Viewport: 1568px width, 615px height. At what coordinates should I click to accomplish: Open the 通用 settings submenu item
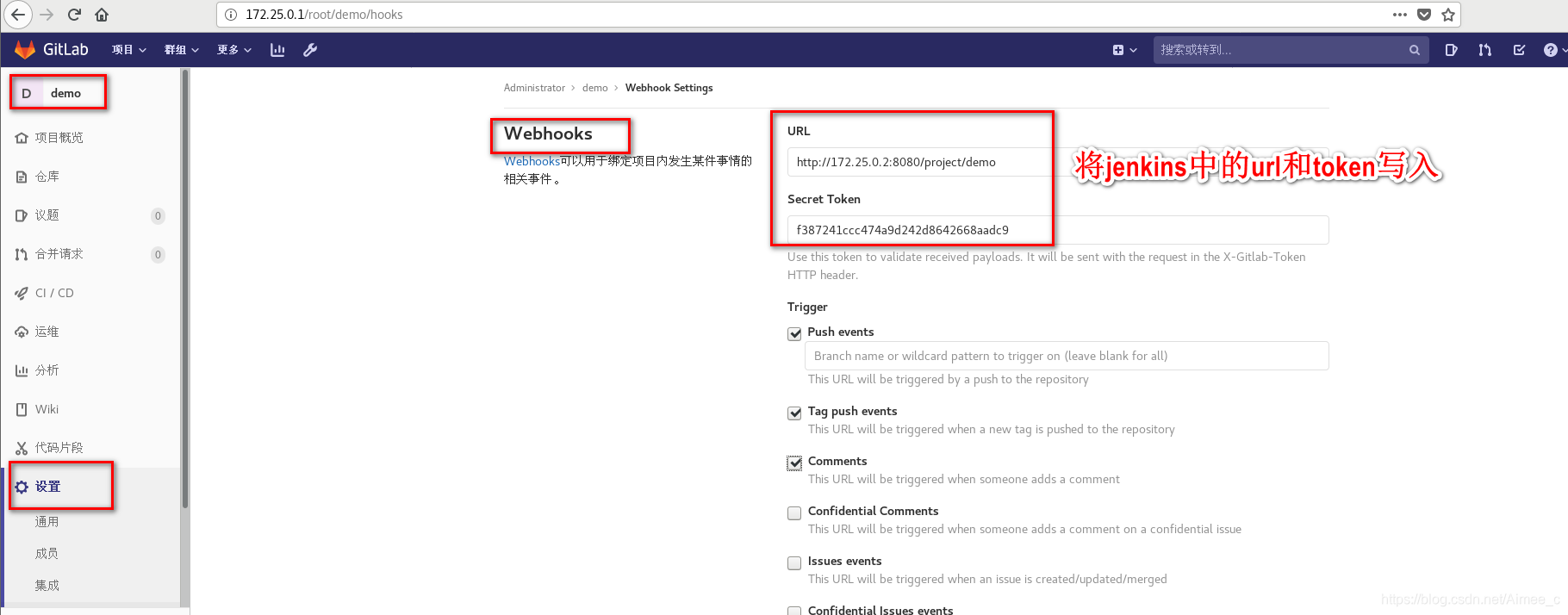click(x=47, y=522)
